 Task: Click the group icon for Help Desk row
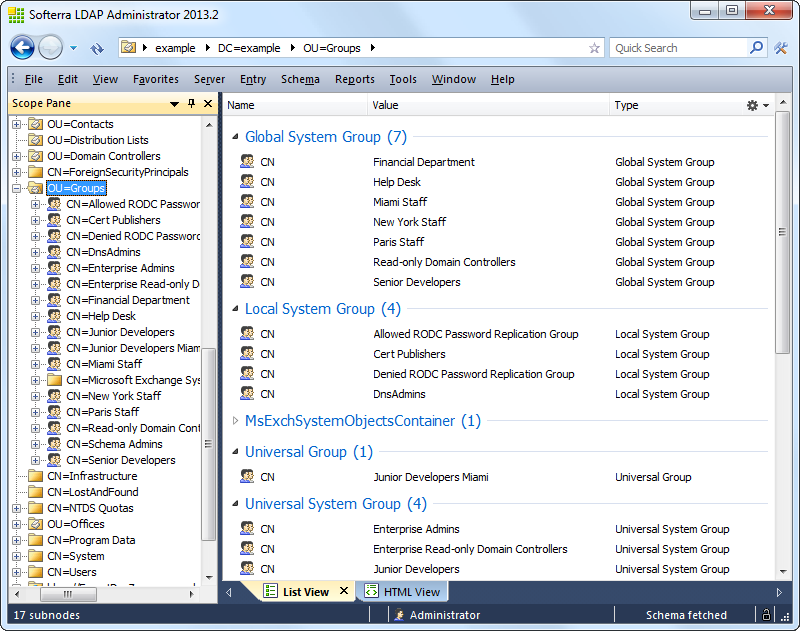[x=247, y=181]
